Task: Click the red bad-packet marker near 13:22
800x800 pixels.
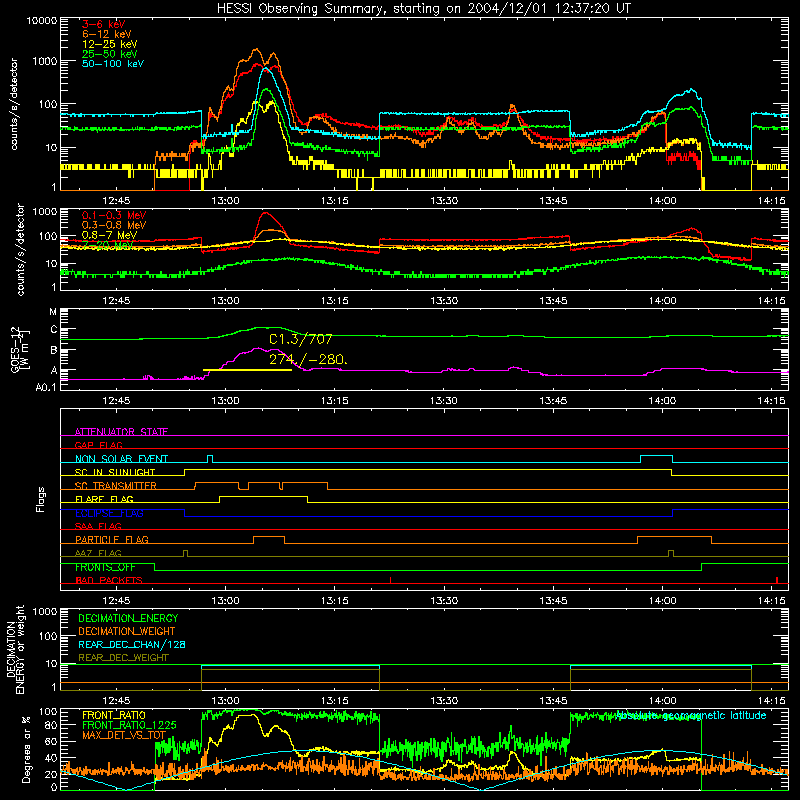Action: coord(390,580)
